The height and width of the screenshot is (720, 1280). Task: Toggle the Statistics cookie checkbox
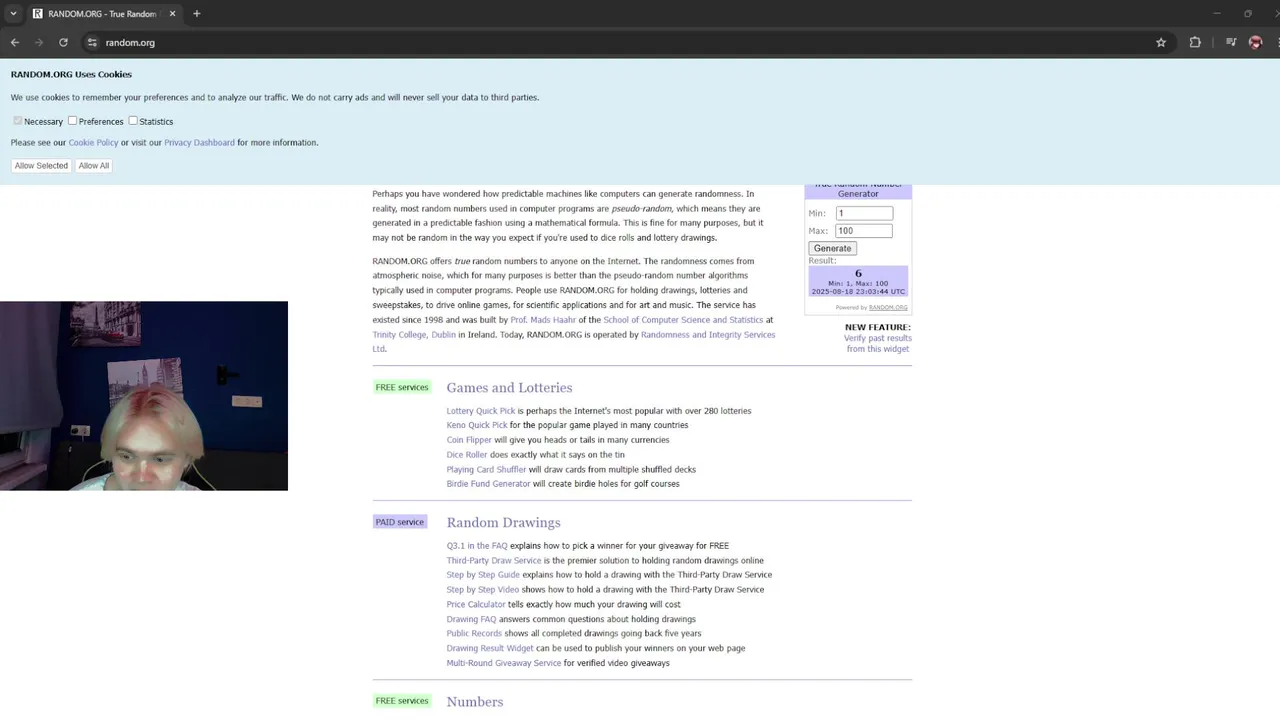[x=133, y=121]
